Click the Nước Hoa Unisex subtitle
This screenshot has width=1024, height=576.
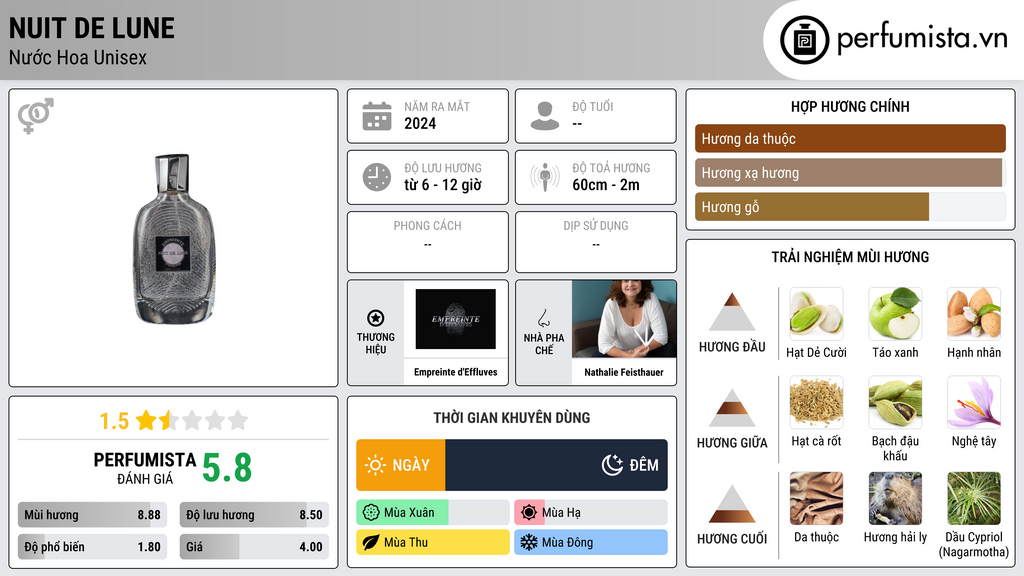coord(78,57)
